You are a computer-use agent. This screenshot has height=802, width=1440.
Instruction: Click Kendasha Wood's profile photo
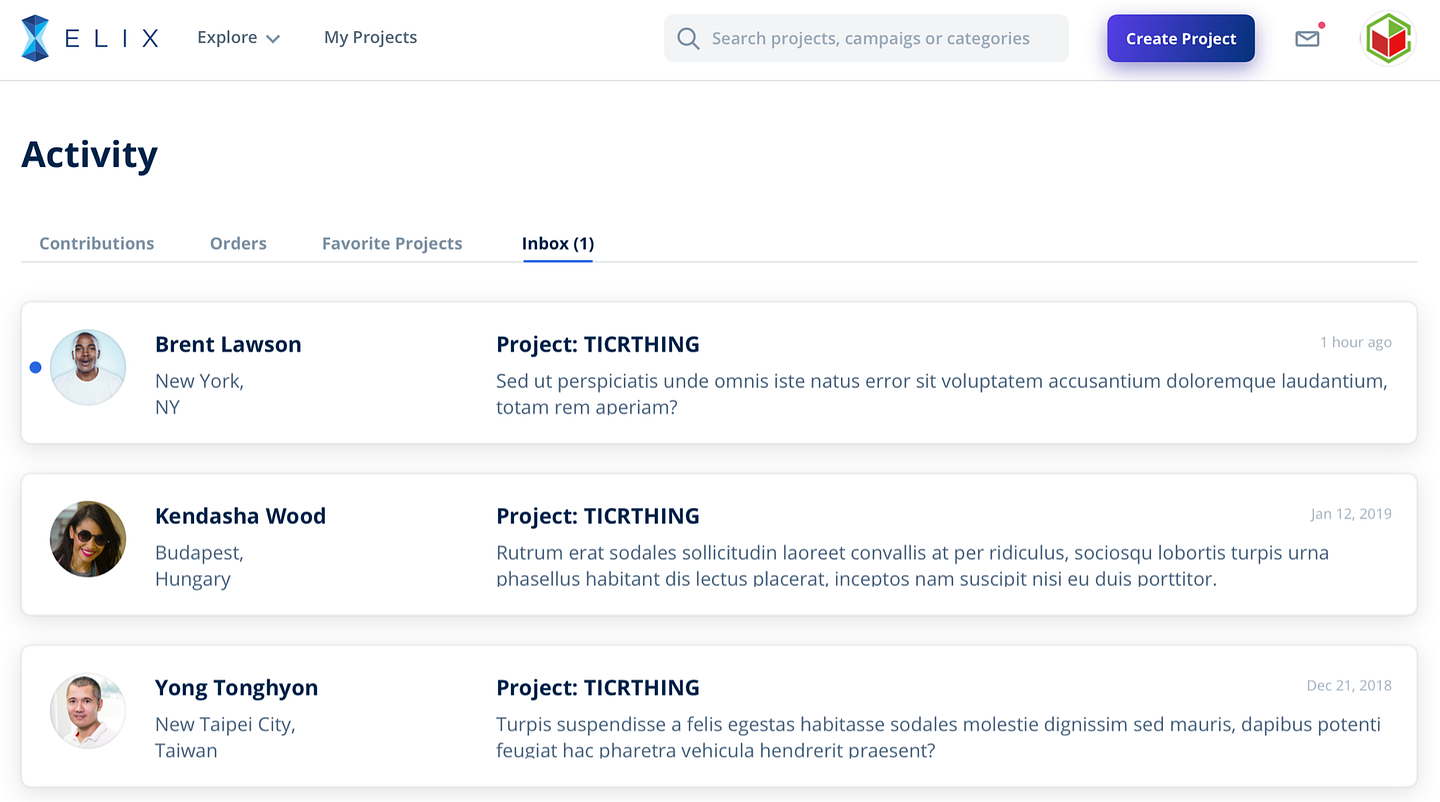click(x=88, y=539)
